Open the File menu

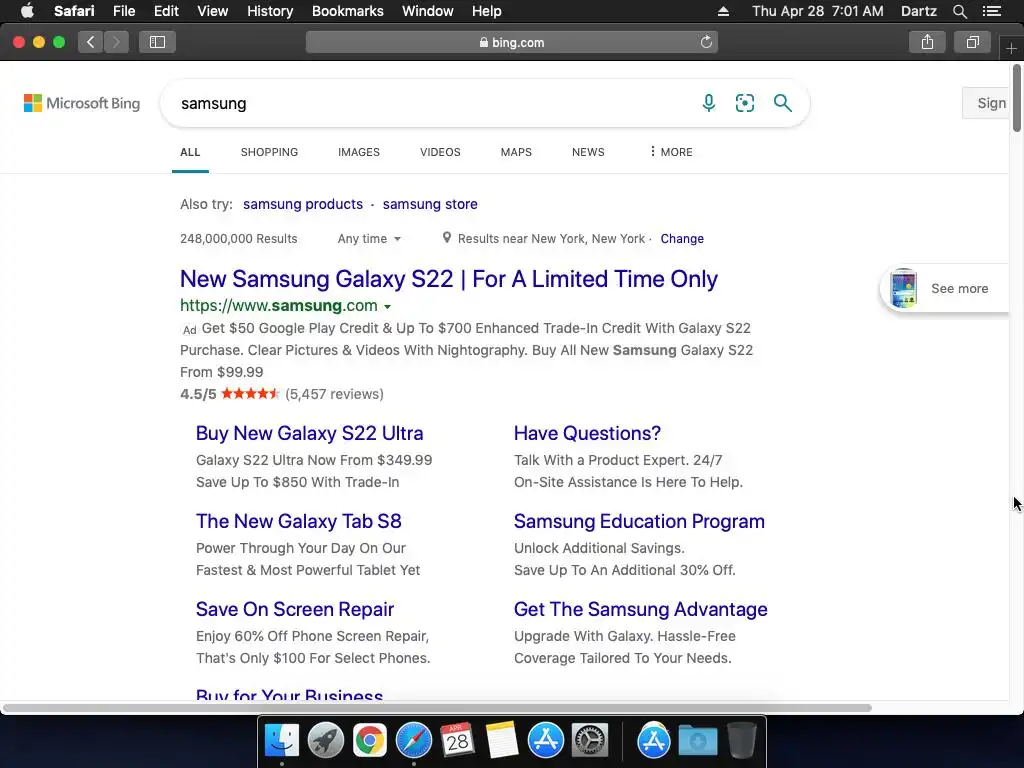coord(123,11)
